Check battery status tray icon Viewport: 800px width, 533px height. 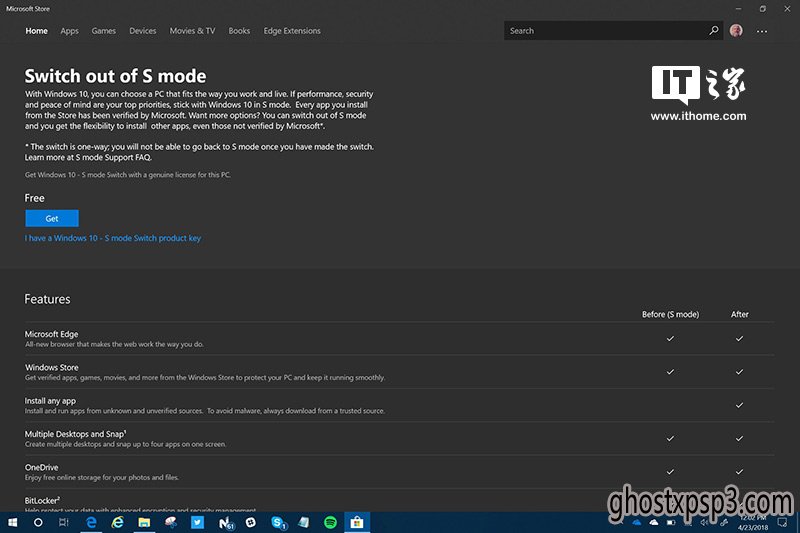click(671, 522)
